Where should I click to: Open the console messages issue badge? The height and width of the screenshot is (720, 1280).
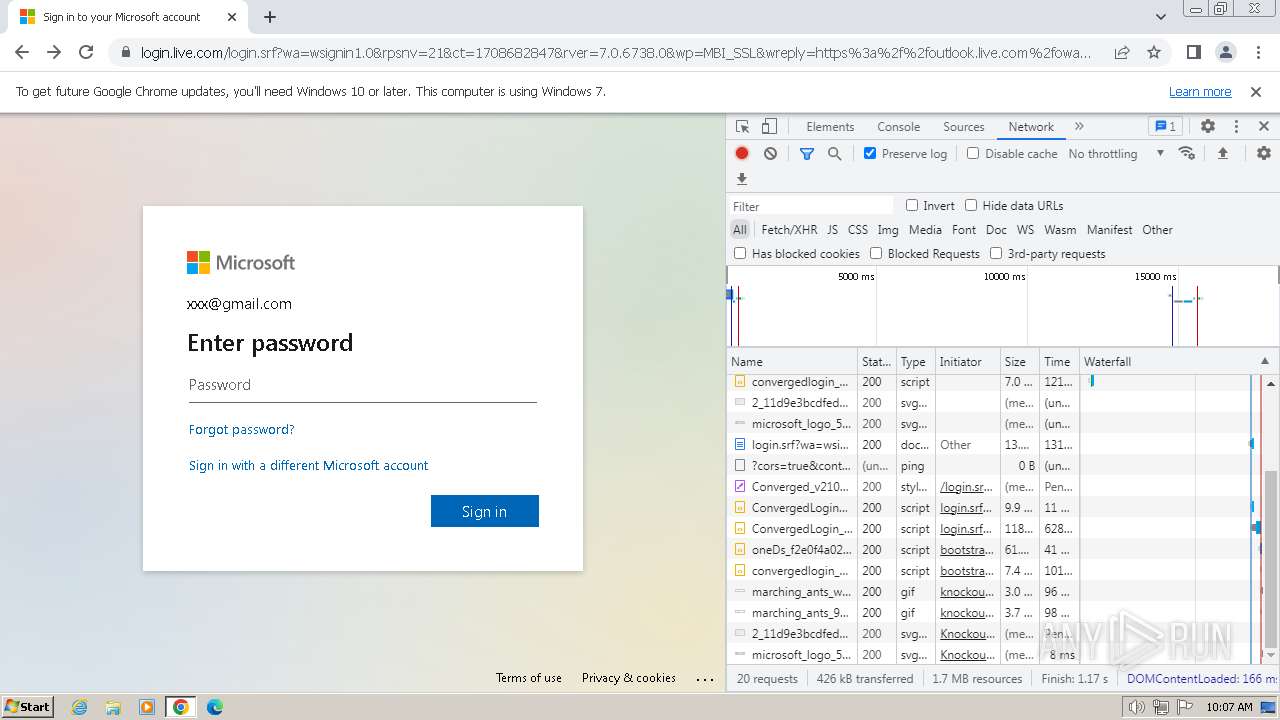coord(1165,127)
